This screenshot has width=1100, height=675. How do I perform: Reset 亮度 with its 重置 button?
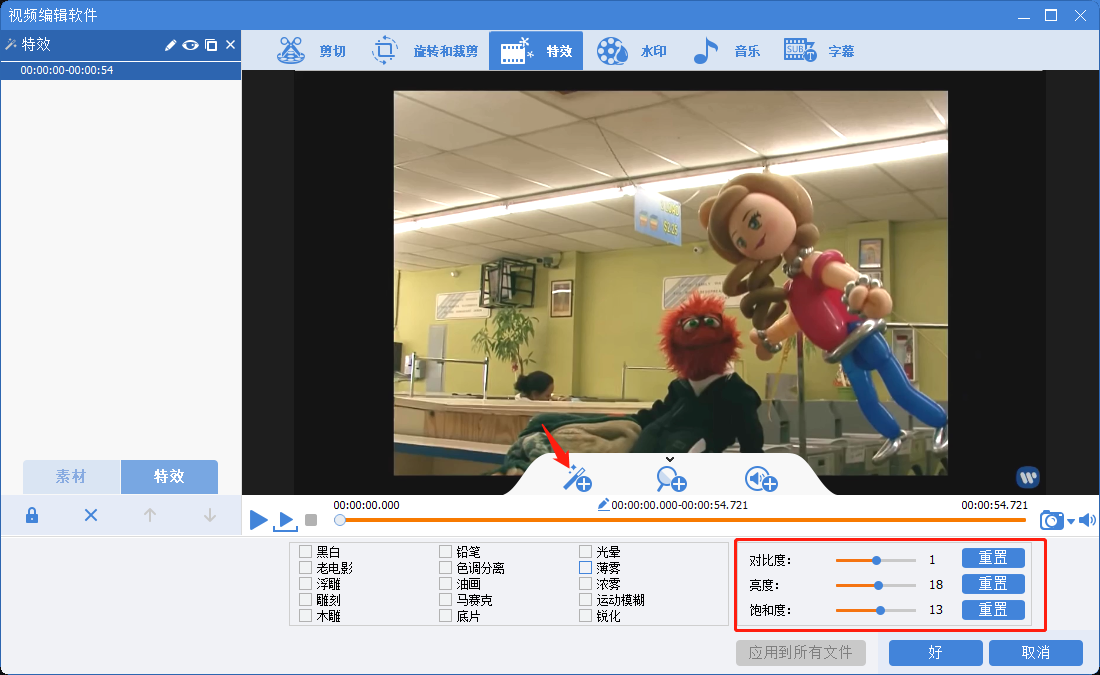pyautogui.click(x=993, y=584)
